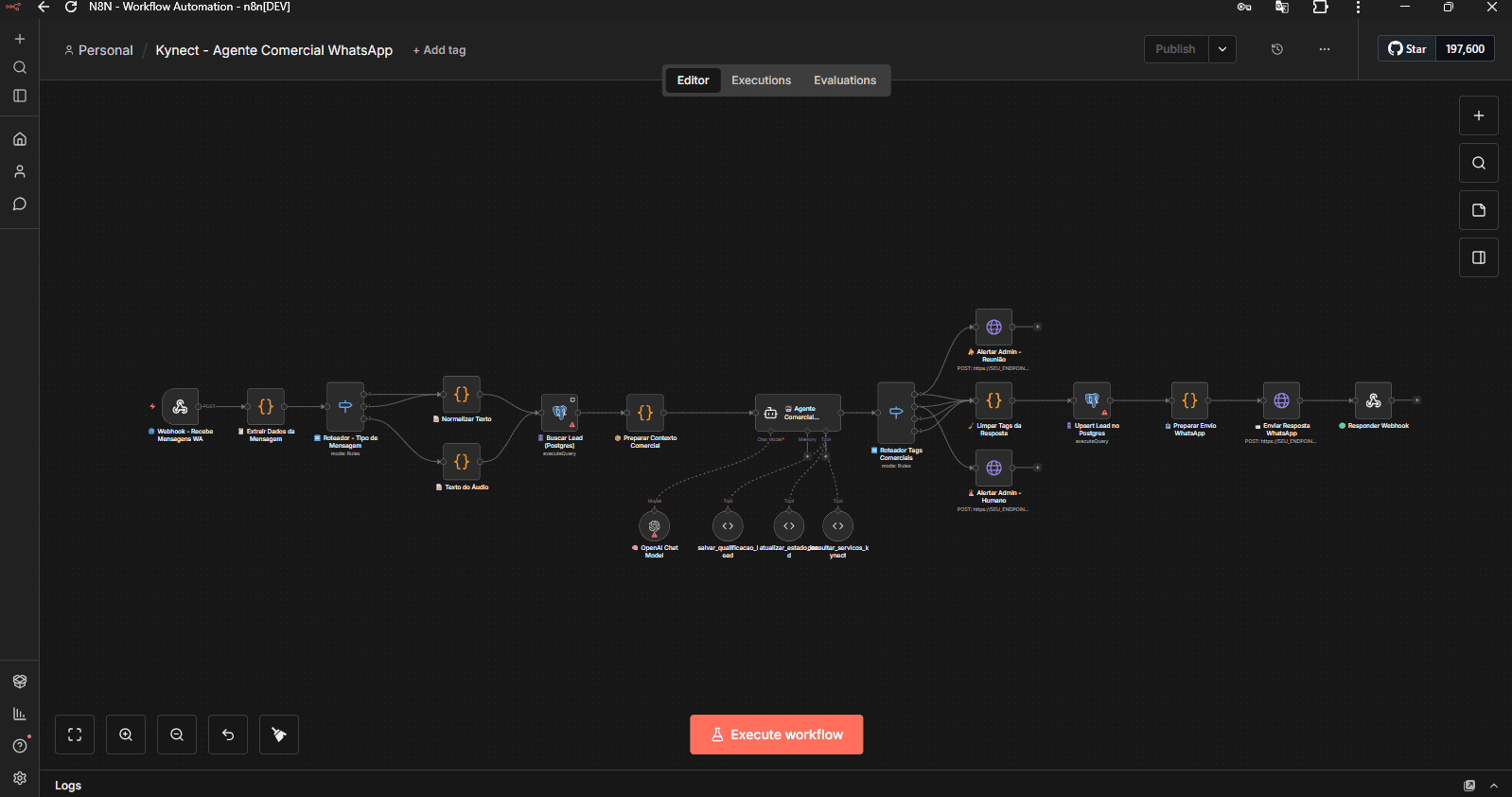Select the Roteador Tags Comerciais switch node
This screenshot has height=797, width=1512.
pos(896,413)
